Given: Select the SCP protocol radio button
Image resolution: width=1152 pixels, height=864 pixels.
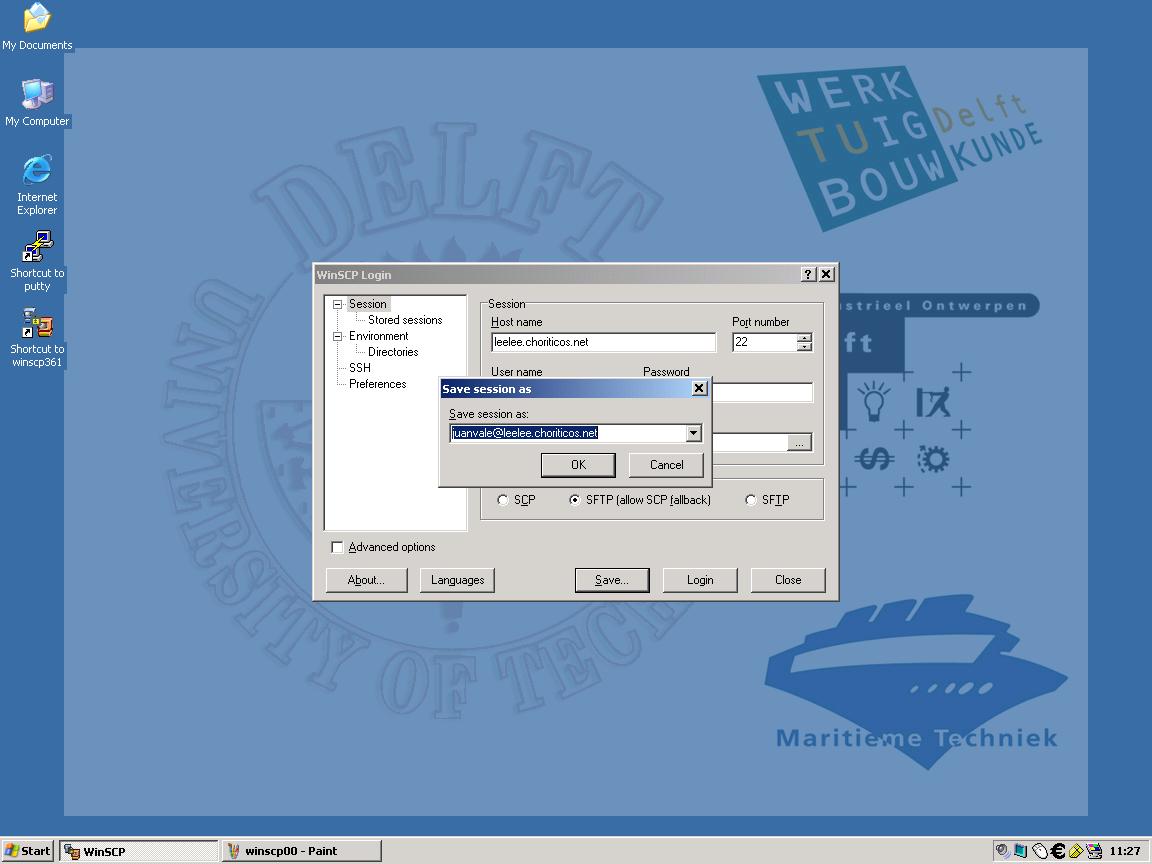Looking at the screenshot, I should 503,500.
